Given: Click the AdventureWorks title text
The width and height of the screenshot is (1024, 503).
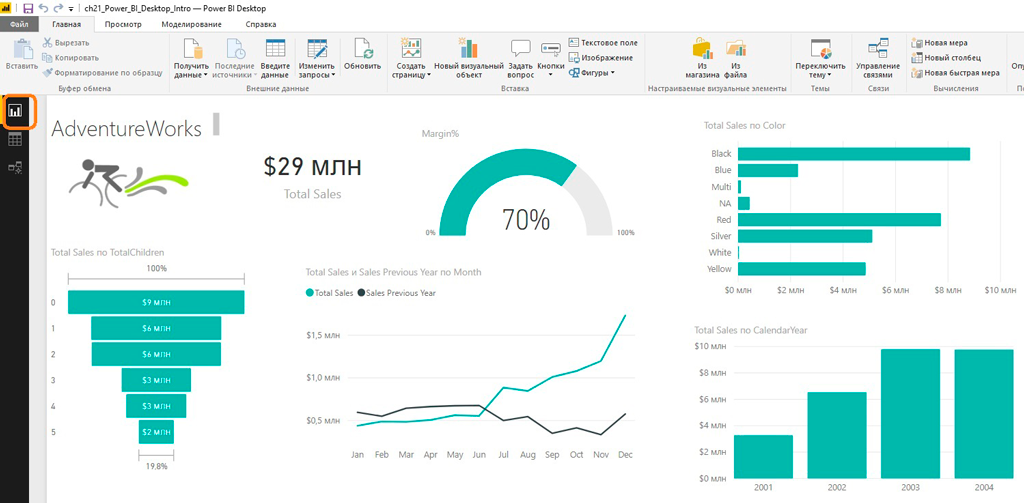Looking at the screenshot, I should pos(127,129).
